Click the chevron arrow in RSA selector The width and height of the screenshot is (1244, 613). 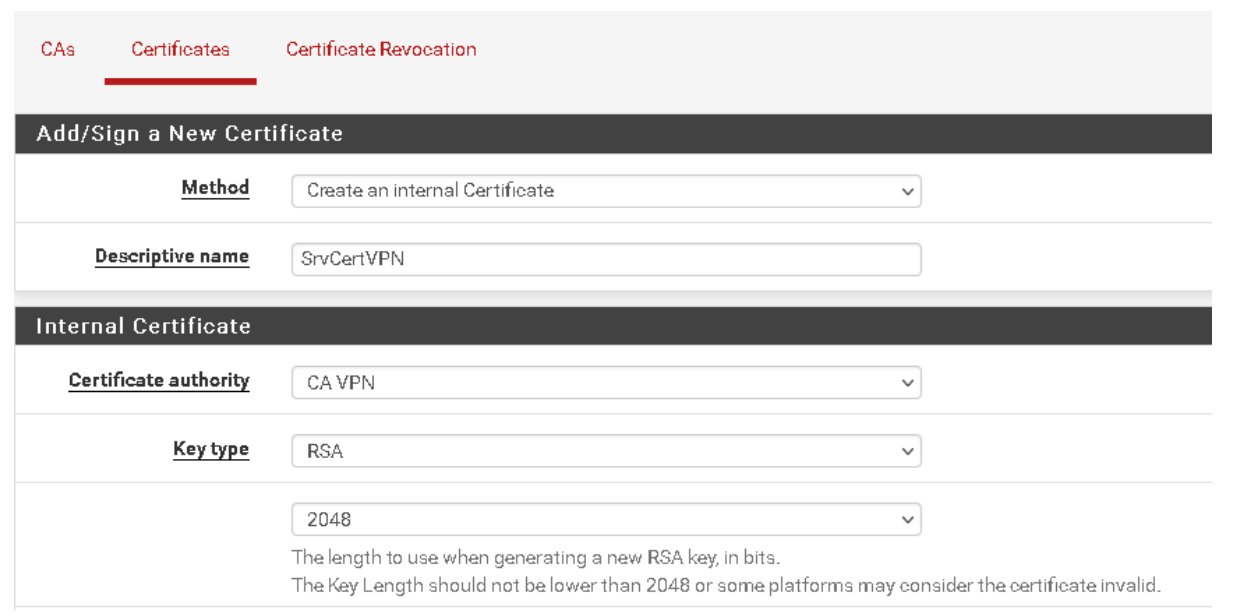point(907,451)
